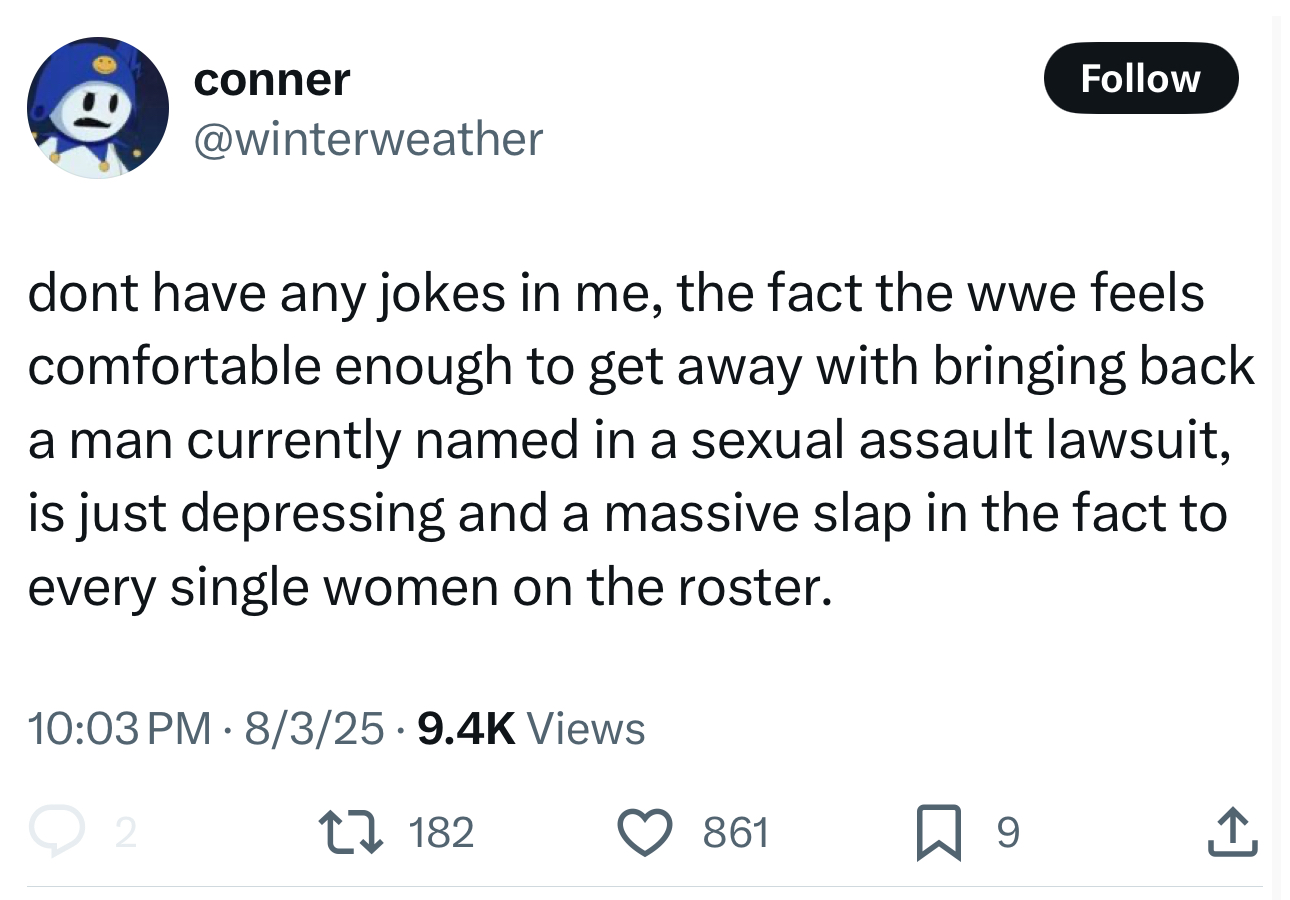Open conner's profile picture avatar
The height and width of the screenshot is (900, 1290).
click(x=96, y=108)
